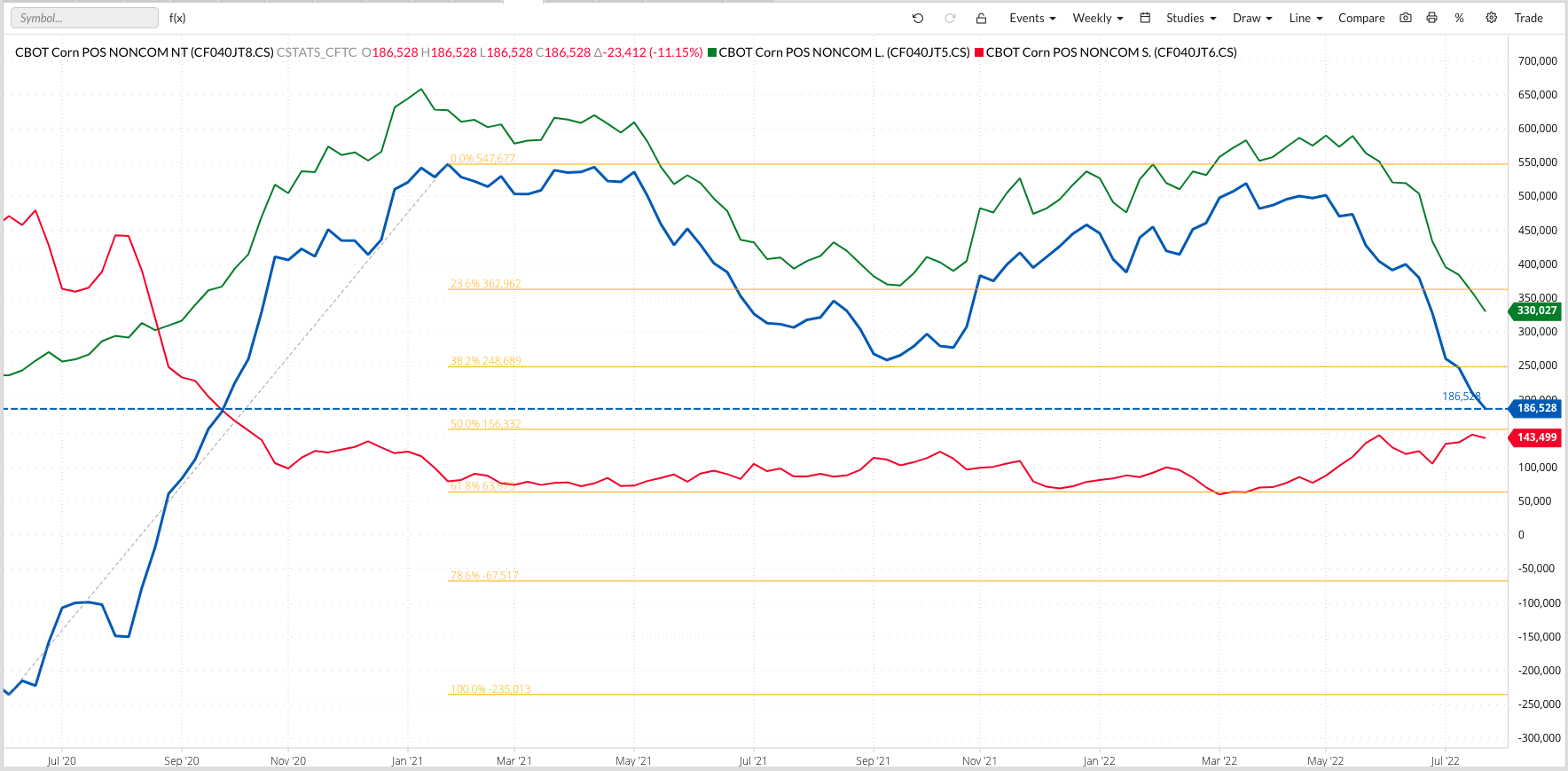Print the chart using printer icon
The image size is (1568, 771).
point(1431,18)
